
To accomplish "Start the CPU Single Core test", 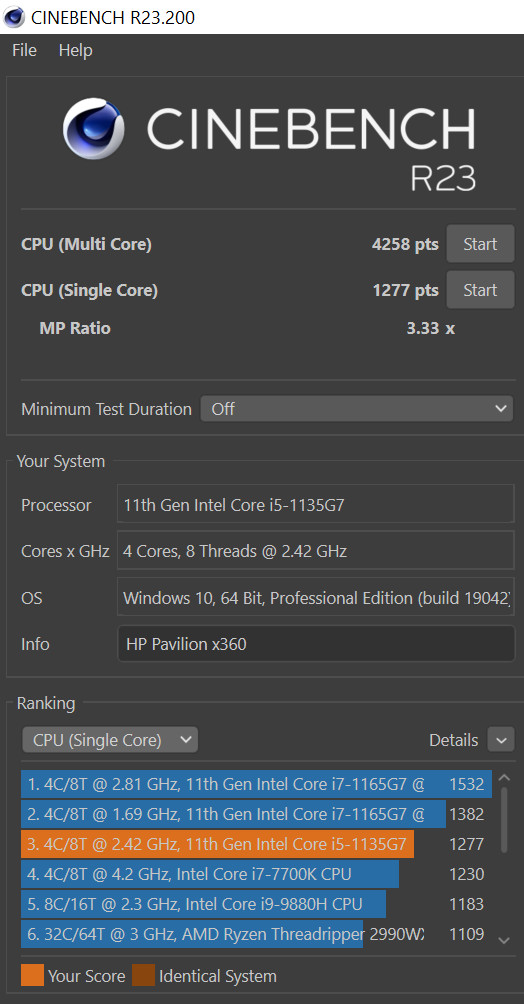I will tap(480, 290).
